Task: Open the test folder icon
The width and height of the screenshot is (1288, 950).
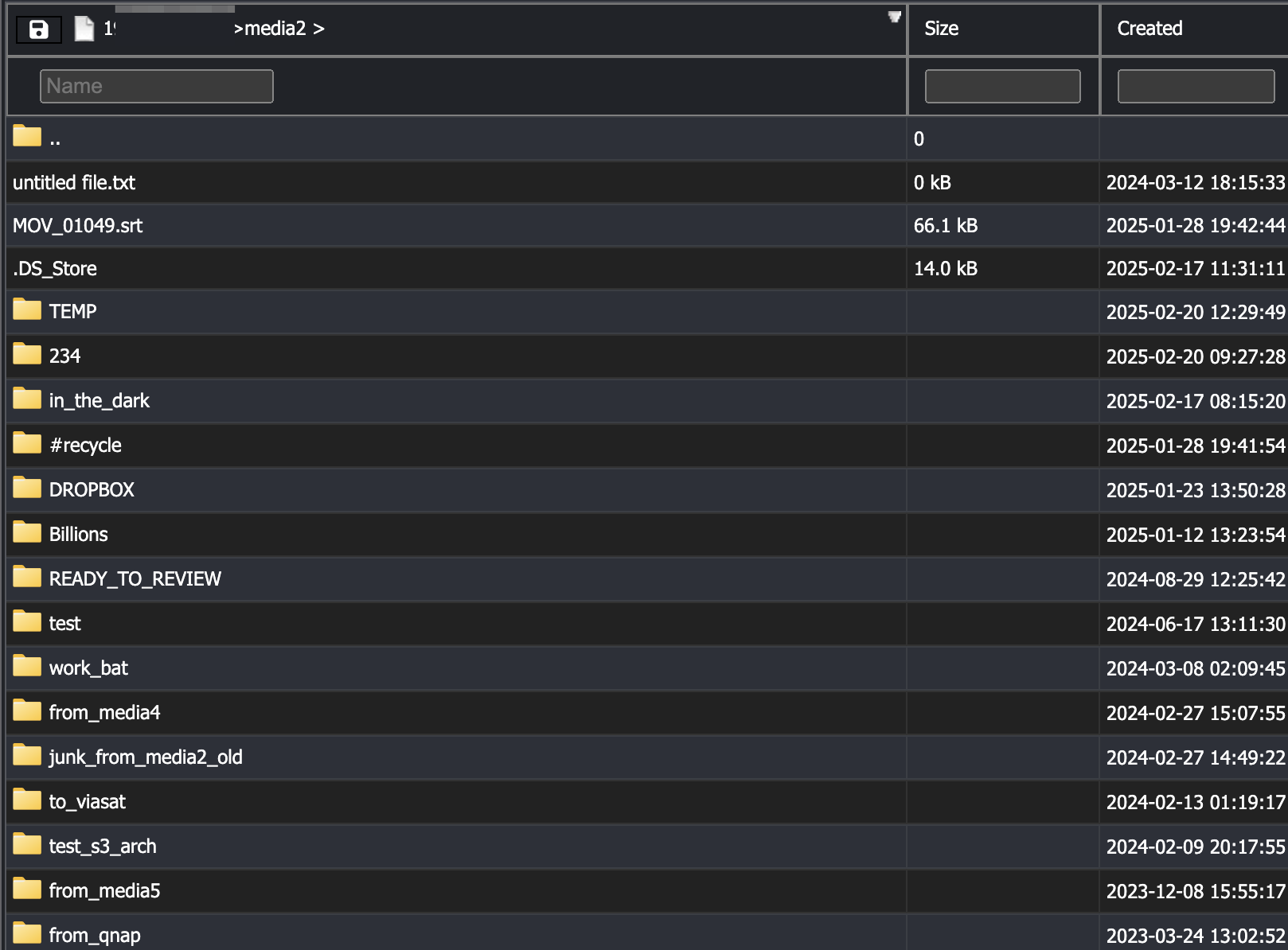Action: [27, 621]
